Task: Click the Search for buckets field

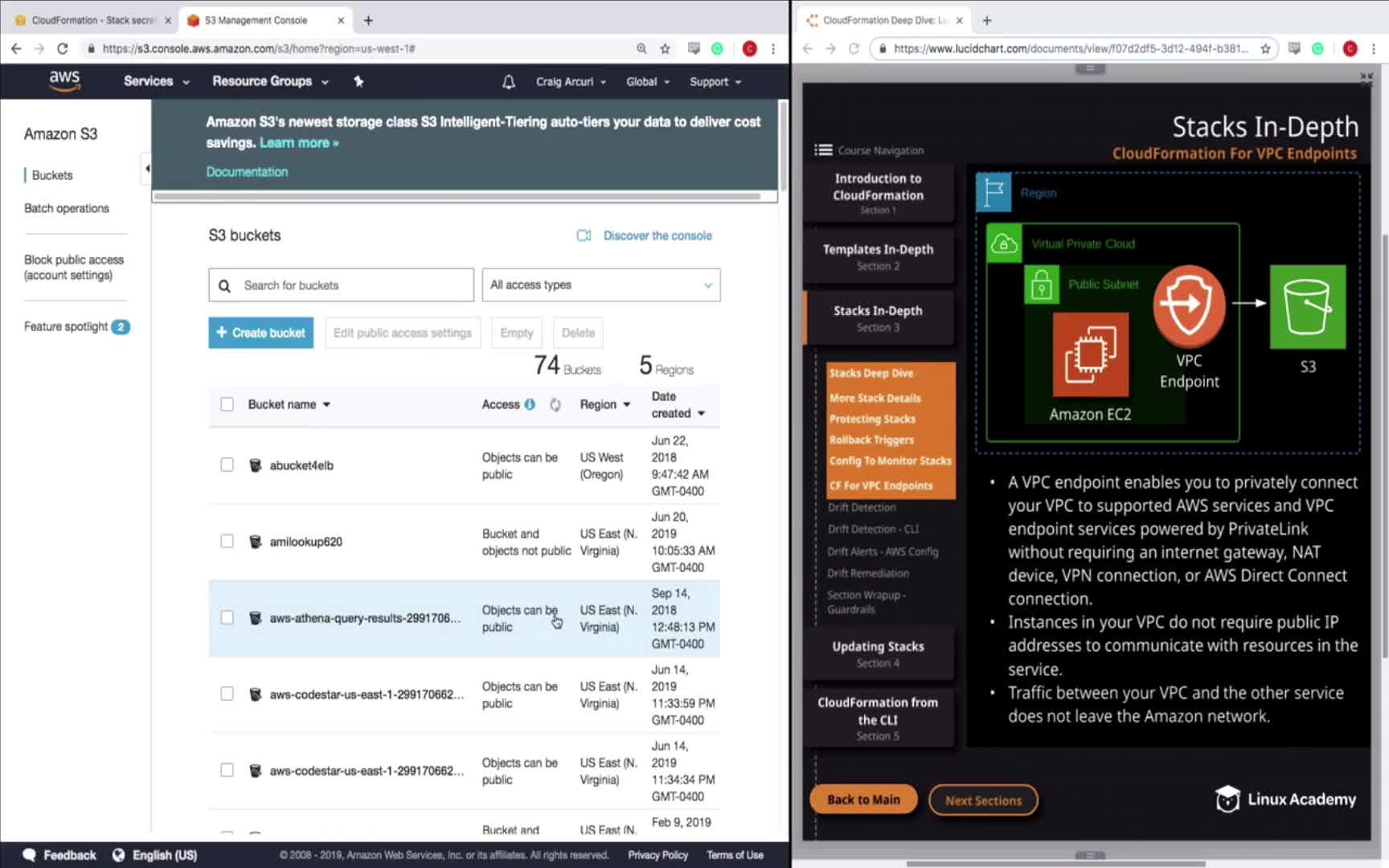Action: [x=341, y=285]
